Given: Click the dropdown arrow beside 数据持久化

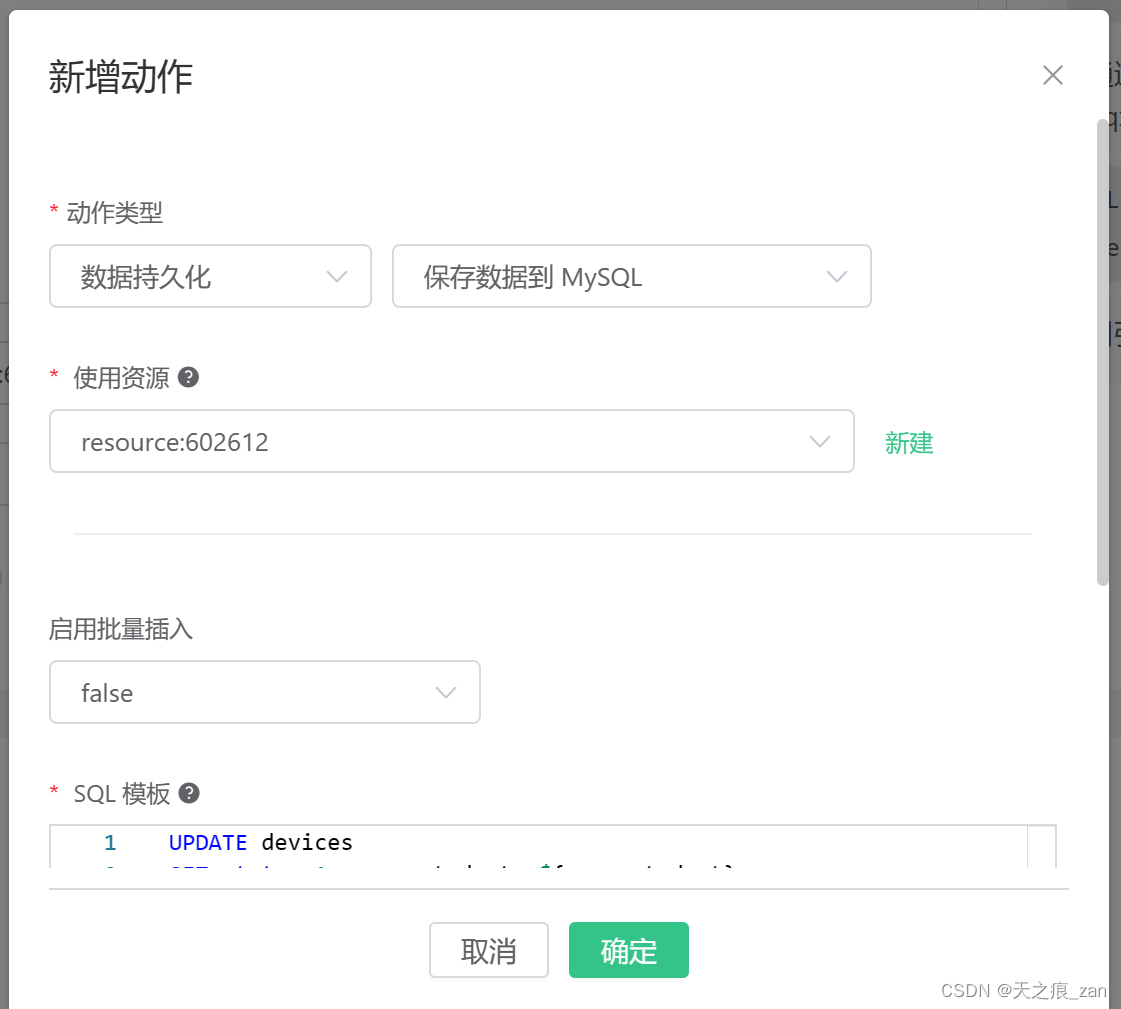Looking at the screenshot, I should 337,276.
